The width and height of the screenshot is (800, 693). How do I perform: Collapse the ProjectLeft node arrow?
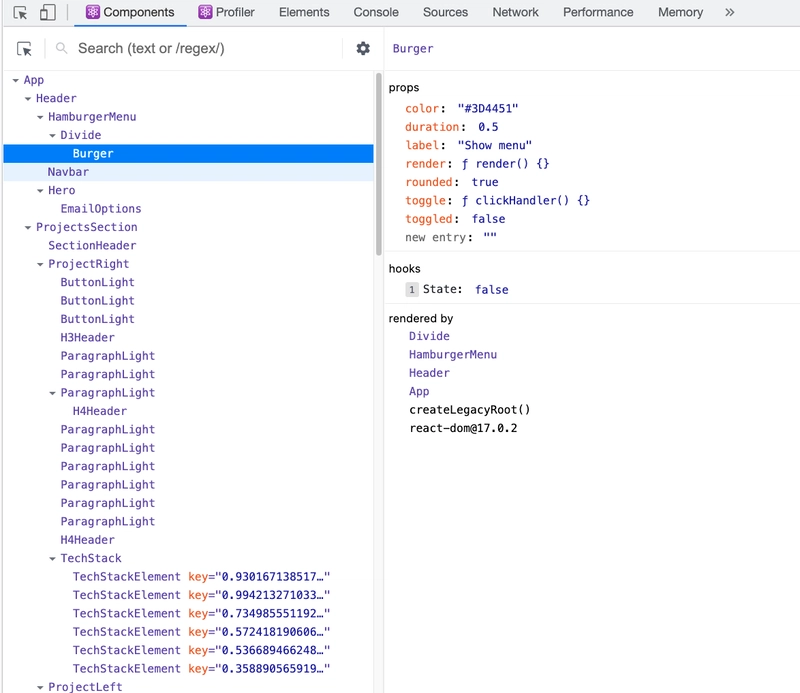[40, 687]
